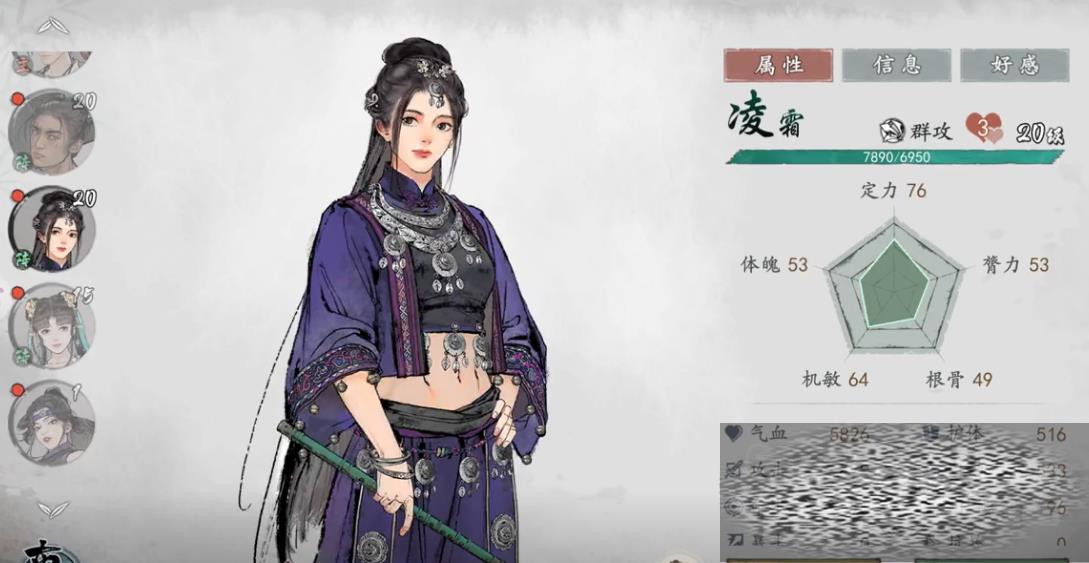Click the partially hidden top portrait
The width and height of the screenshot is (1089, 563).
coord(51,64)
